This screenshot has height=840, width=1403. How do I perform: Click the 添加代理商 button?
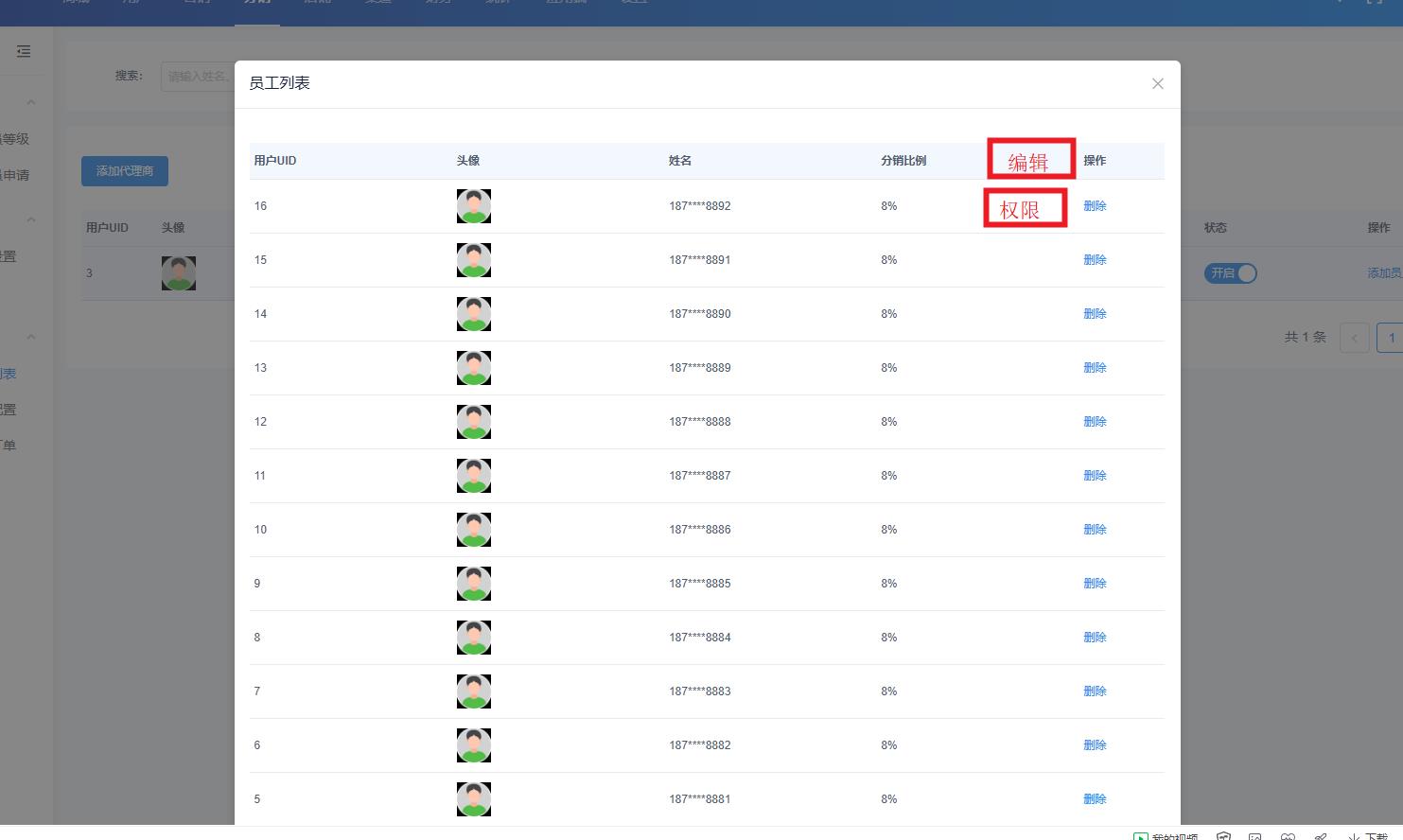click(124, 171)
